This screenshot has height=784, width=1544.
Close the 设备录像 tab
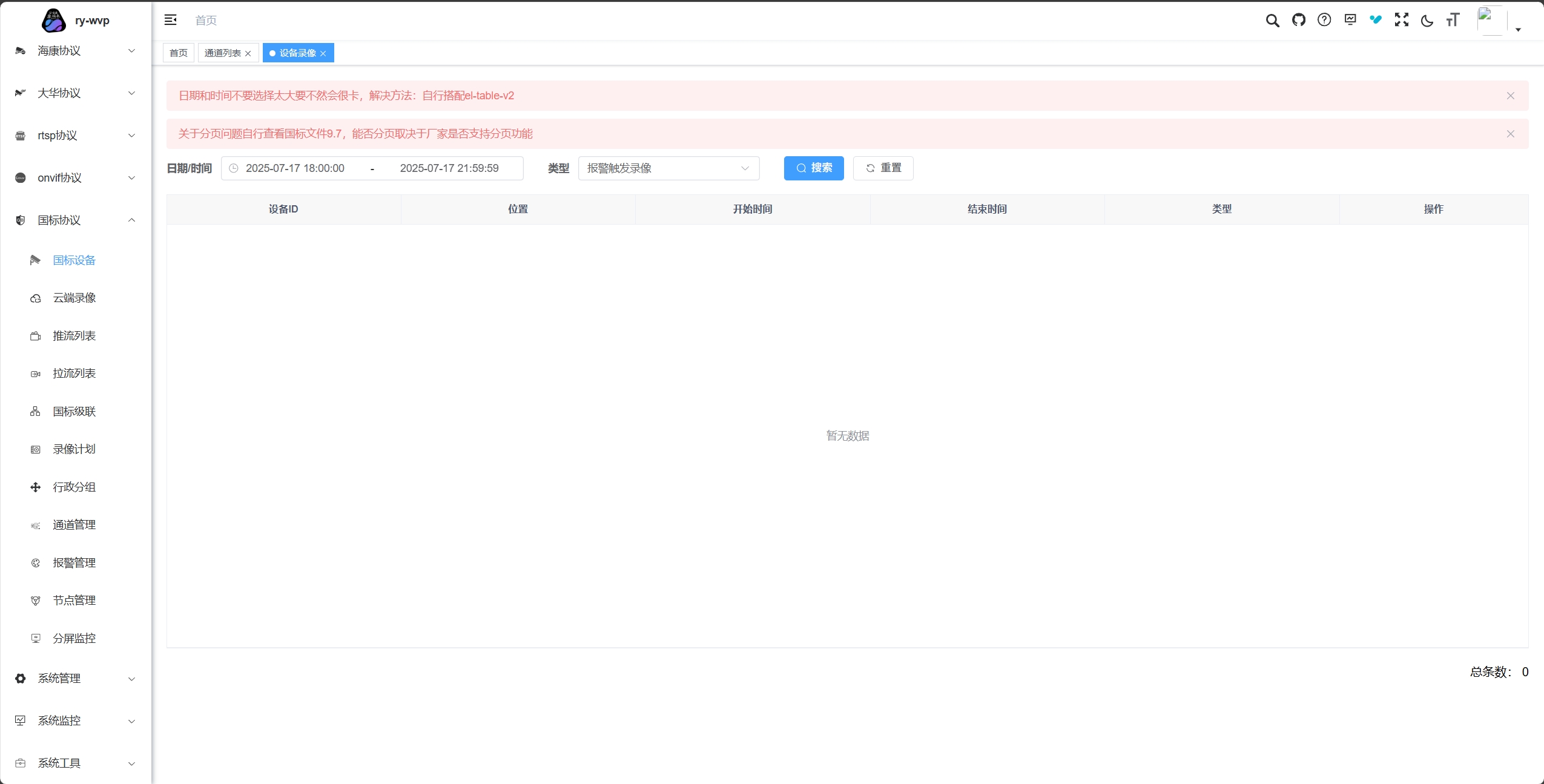tap(323, 53)
